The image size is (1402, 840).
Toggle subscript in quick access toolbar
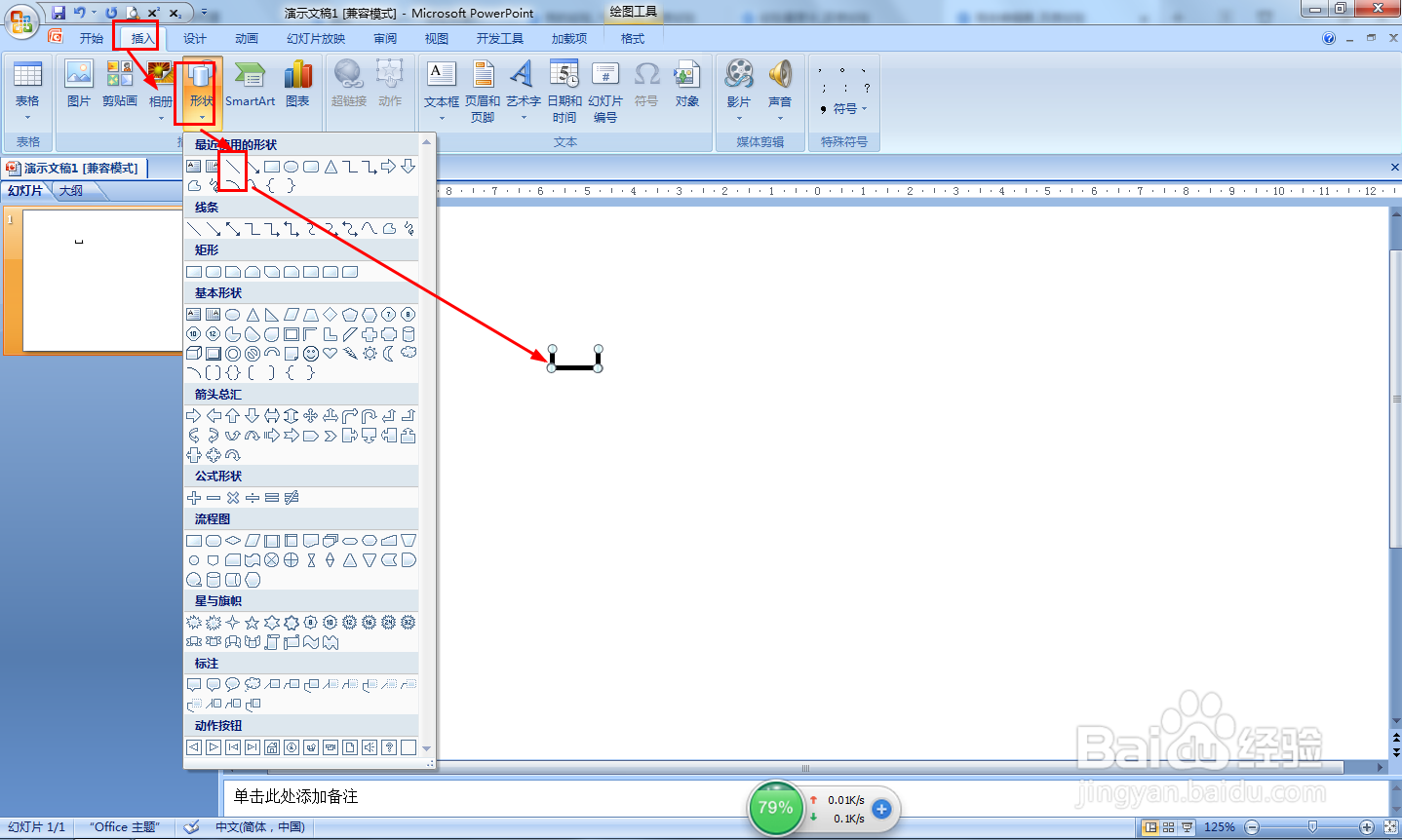[175, 13]
